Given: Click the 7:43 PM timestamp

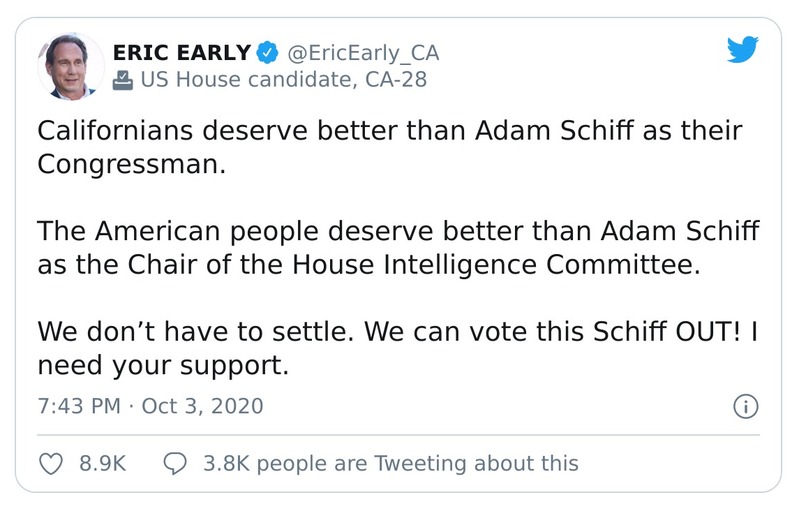Looking at the screenshot, I should (x=78, y=406).
